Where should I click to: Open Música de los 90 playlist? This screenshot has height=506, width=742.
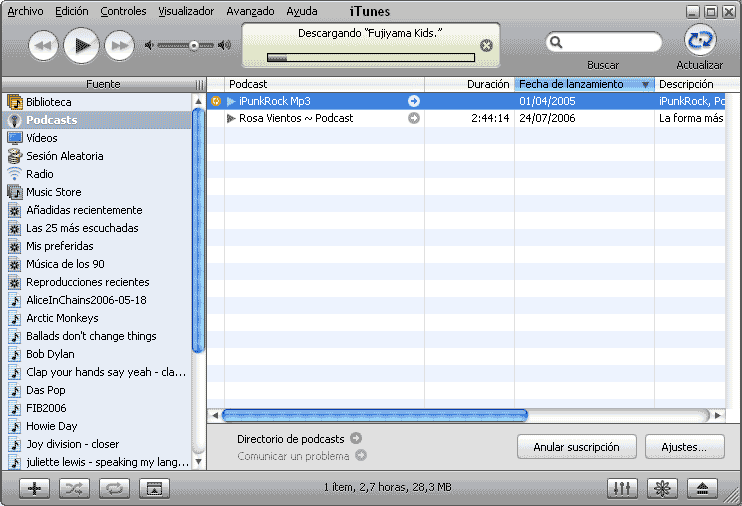[97, 264]
